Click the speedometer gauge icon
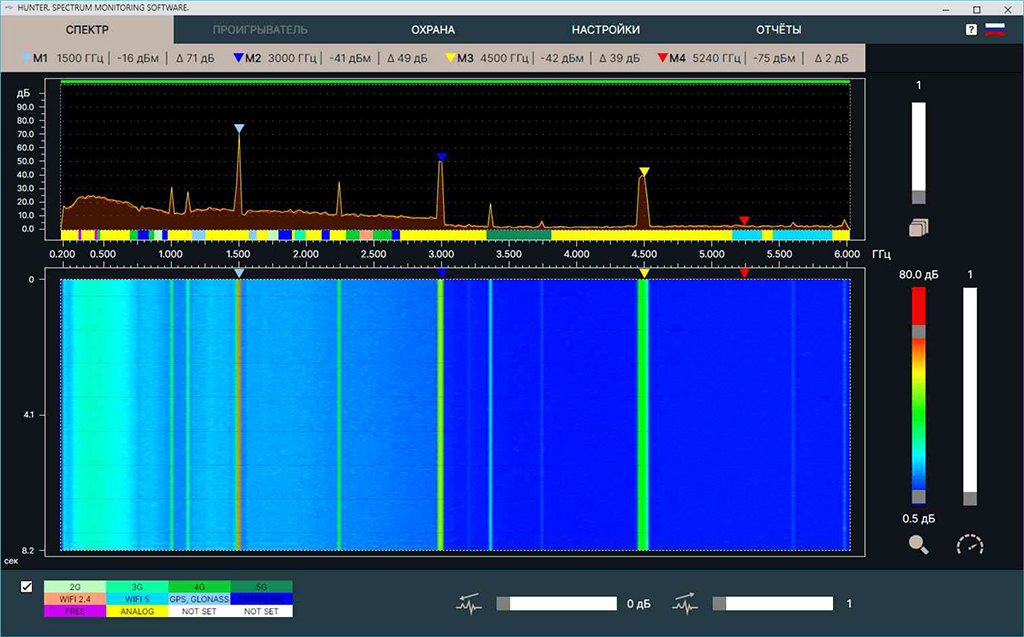1024x637 pixels. [970, 544]
